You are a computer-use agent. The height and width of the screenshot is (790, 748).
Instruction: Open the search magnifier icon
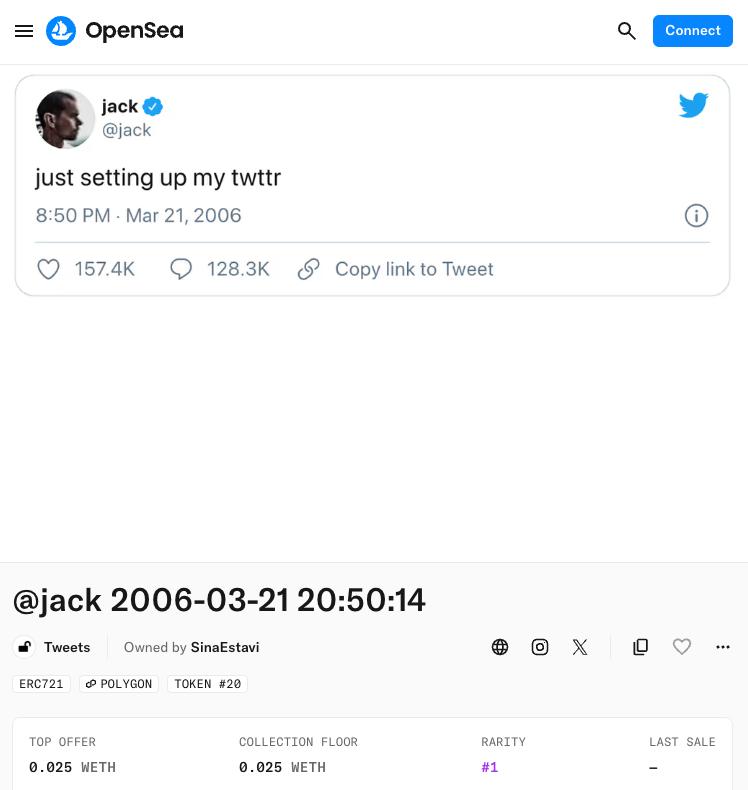click(x=627, y=31)
